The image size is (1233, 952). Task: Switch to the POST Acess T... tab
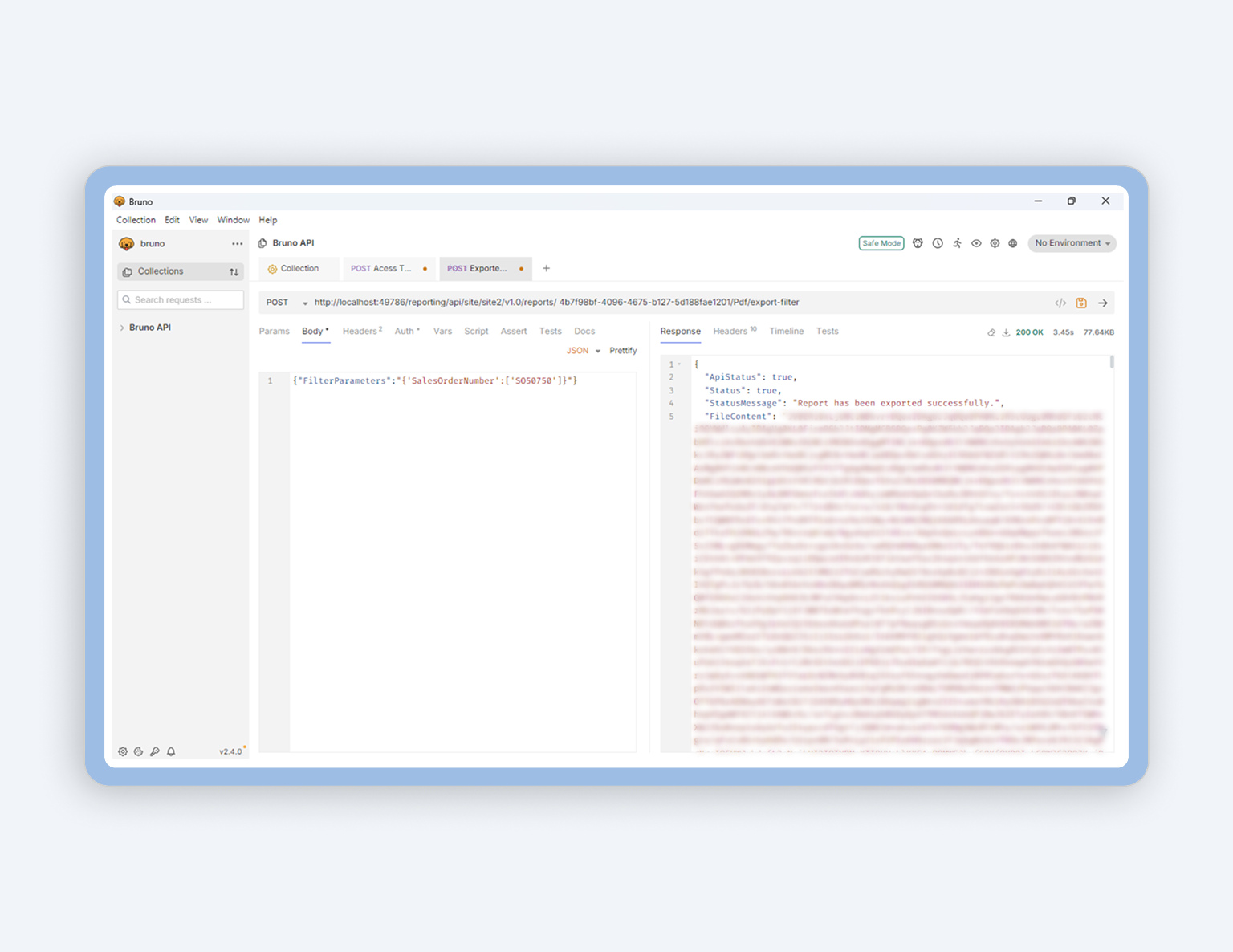point(389,269)
